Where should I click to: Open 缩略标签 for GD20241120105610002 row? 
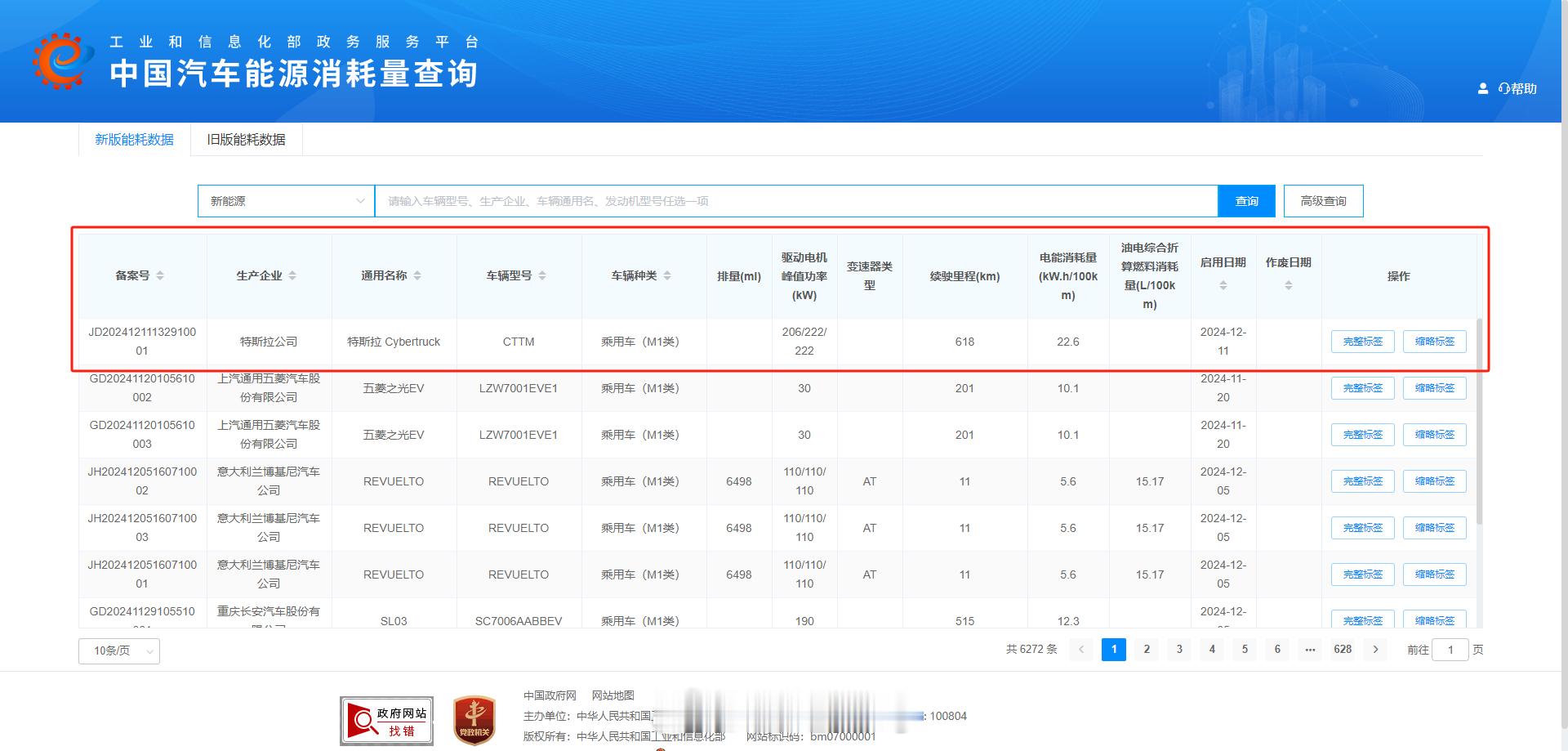1434,388
